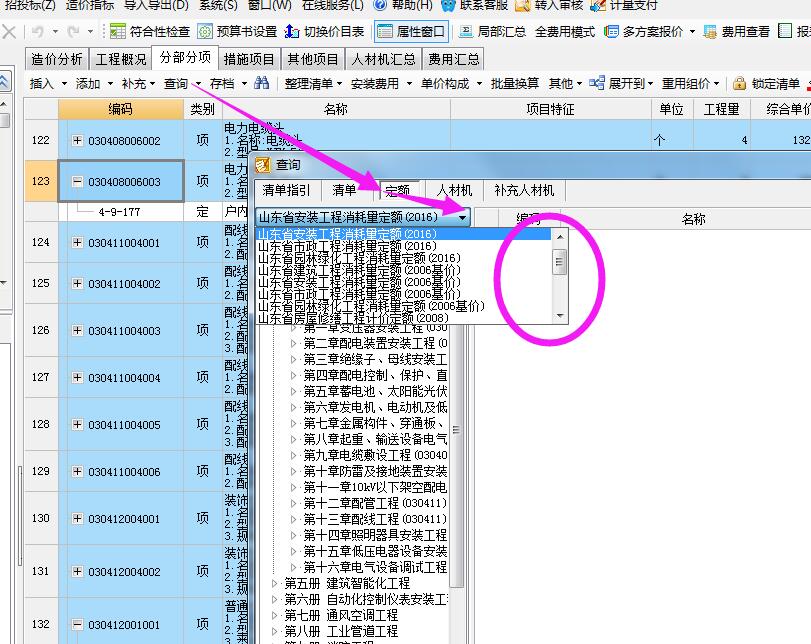Select 补充人材机 tab in query dialog
This screenshot has height=644, width=811.
point(524,190)
